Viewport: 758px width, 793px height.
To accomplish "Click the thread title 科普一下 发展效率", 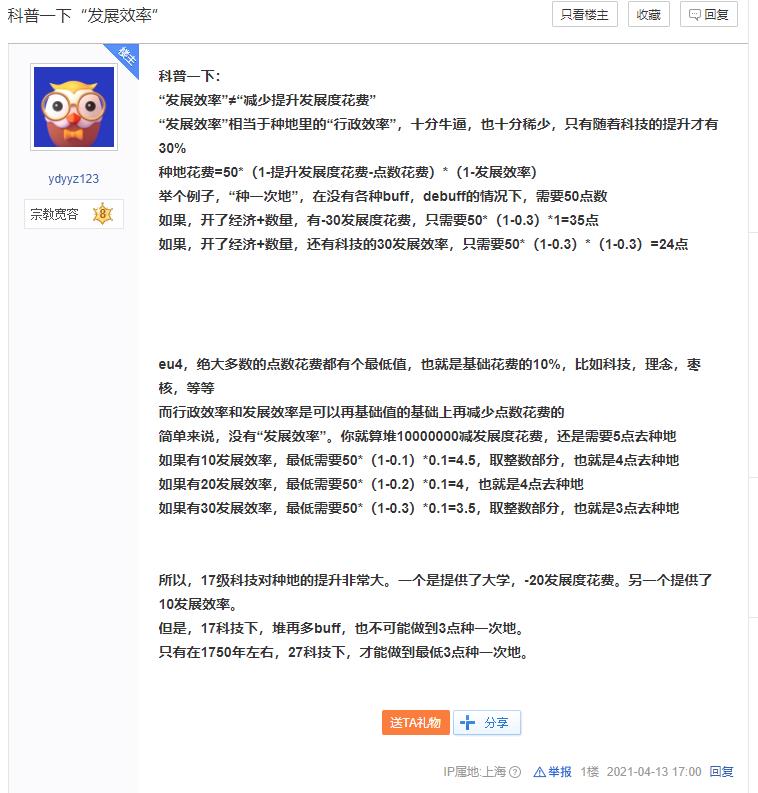I will click(x=83, y=16).
